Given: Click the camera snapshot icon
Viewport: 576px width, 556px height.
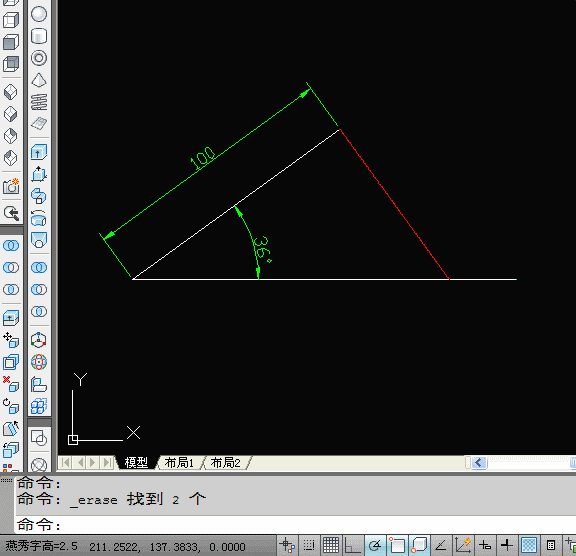Looking at the screenshot, I should (11, 187).
